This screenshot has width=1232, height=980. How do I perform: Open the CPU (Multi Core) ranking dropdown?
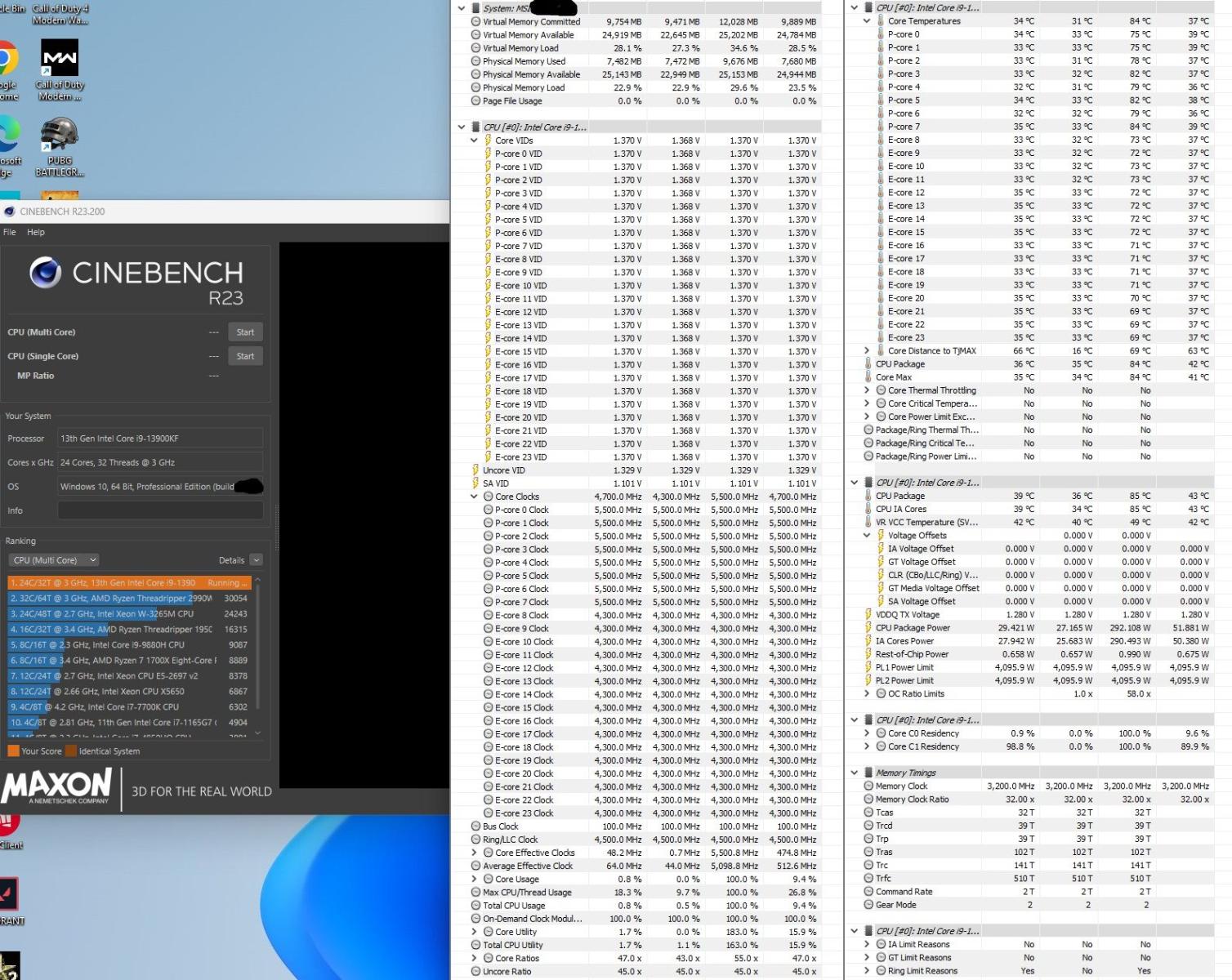[x=54, y=560]
